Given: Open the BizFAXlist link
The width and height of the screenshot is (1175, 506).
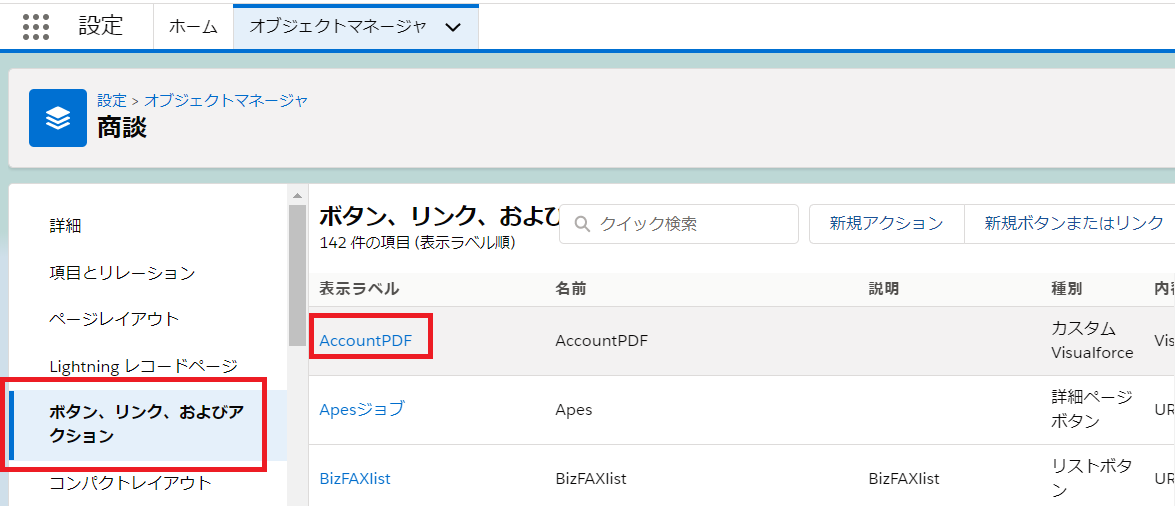Looking at the screenshot, I should (355, 478).
